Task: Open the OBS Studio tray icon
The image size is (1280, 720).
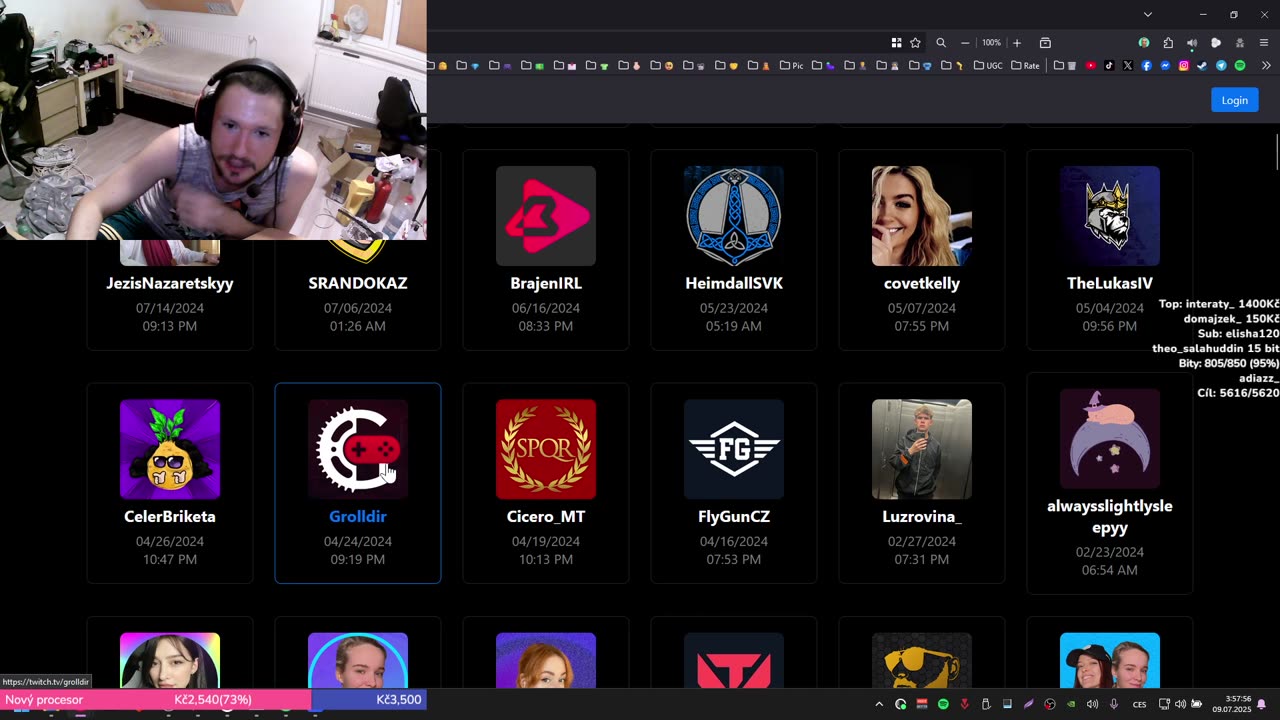Action: click(1050, 704)
